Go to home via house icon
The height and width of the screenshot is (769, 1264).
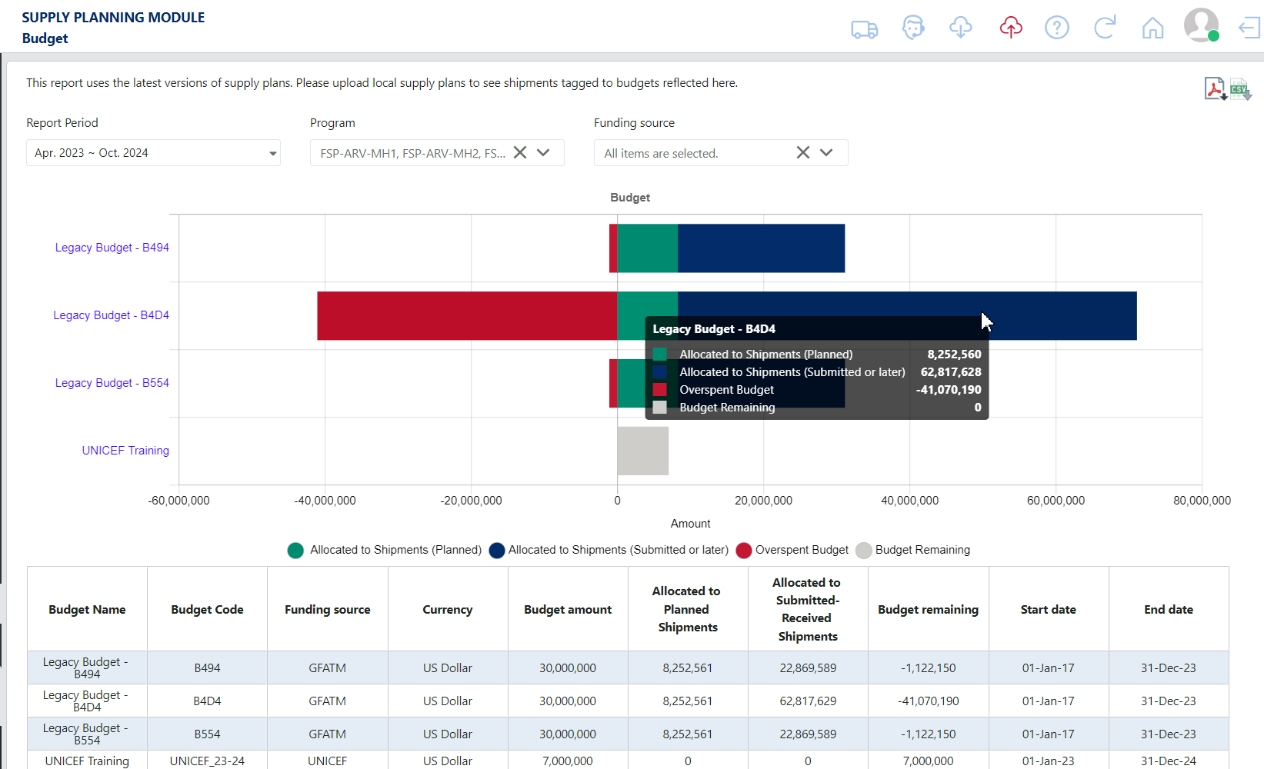[1153, 28]
